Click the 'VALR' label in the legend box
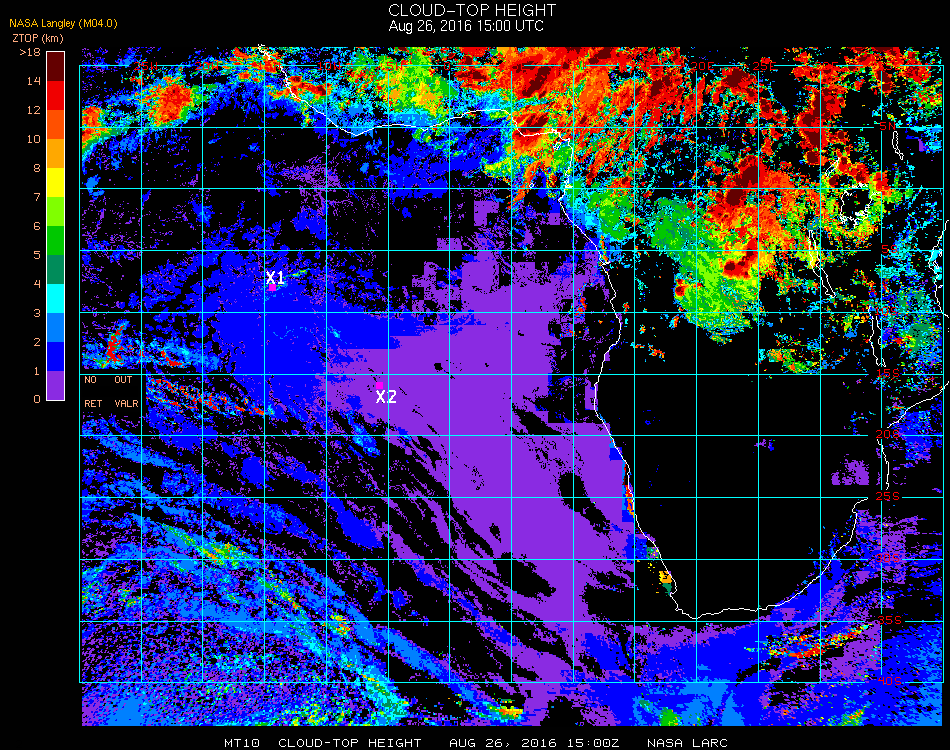 pos(127,403)
